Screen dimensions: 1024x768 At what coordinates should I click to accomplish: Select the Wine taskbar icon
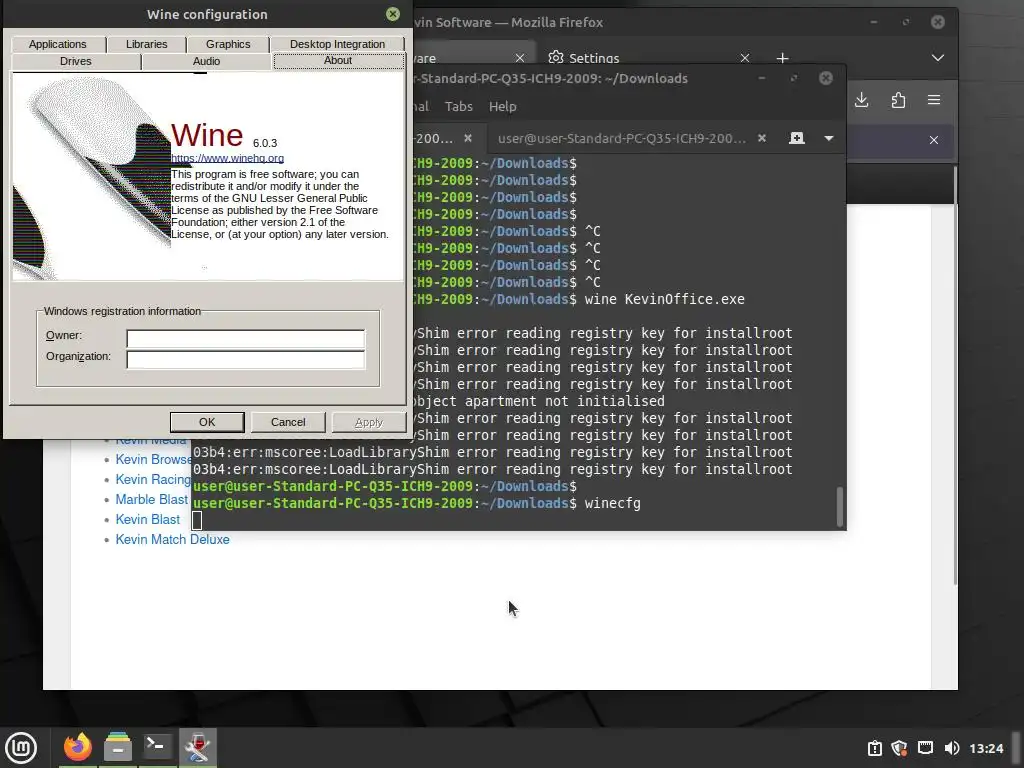(x=197, y=747)
